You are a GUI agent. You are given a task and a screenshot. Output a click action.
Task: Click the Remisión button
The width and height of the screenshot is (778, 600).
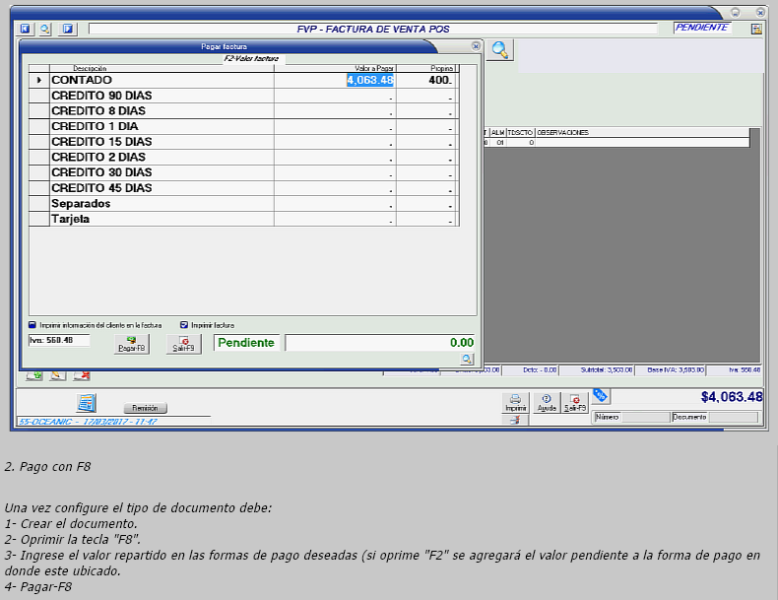(x=146, y=408)
